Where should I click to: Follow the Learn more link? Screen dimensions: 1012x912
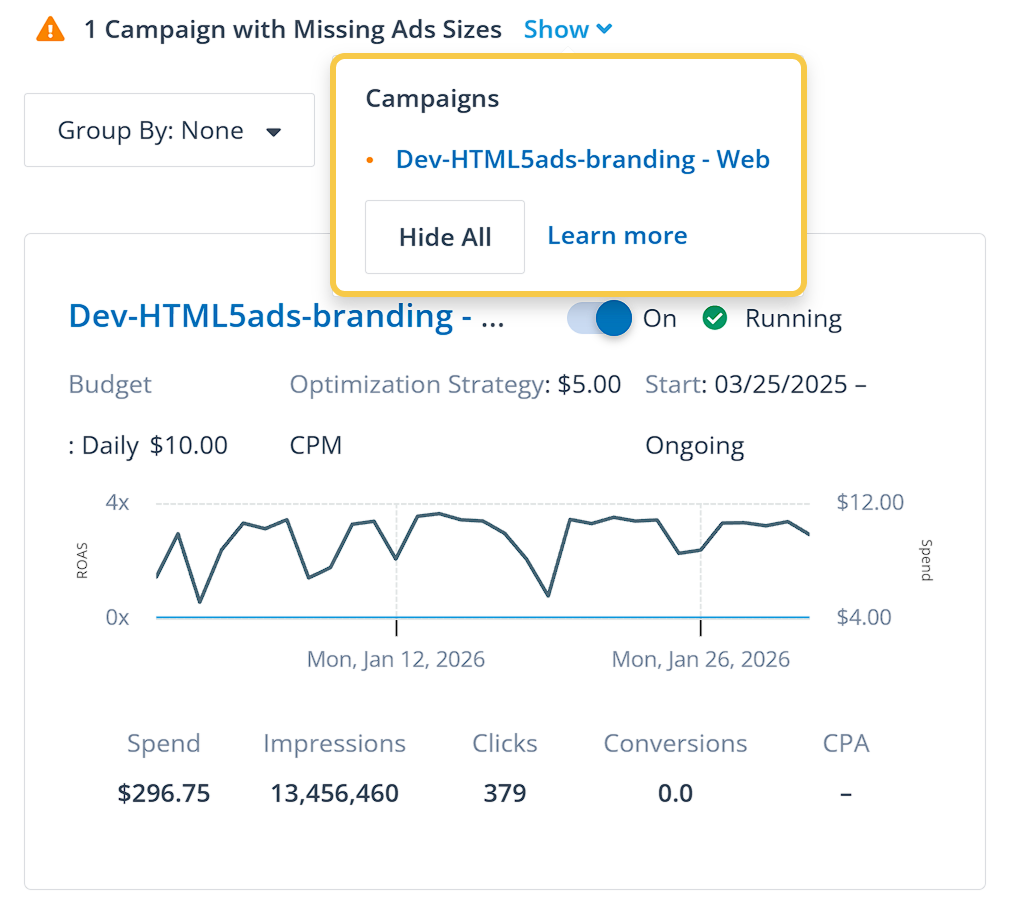coord(617,236)
